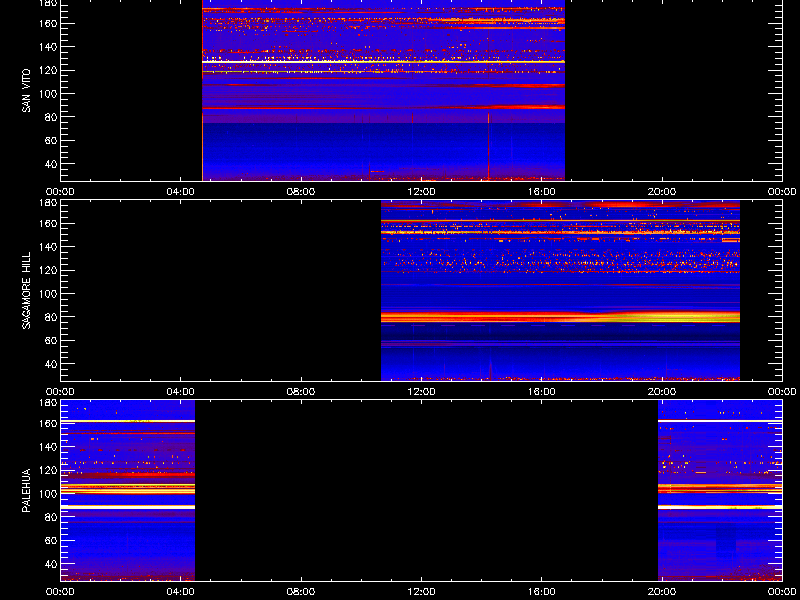Select the 04:00 time label under Sagamore Hill
Viewport: 800px width, 600px height.
(181, 392)
